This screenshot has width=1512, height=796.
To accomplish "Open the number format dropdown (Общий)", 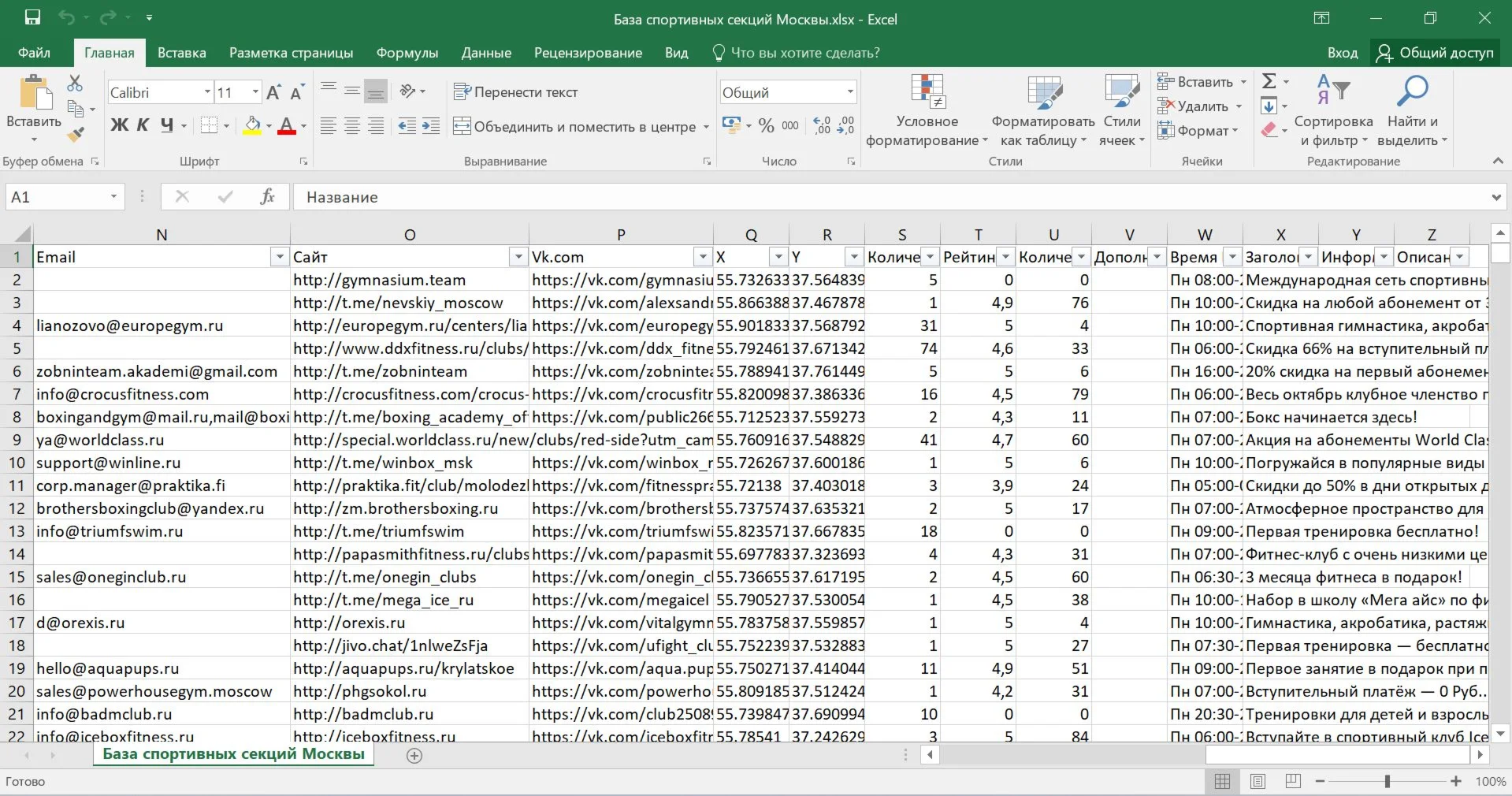I will click(849, 92).
